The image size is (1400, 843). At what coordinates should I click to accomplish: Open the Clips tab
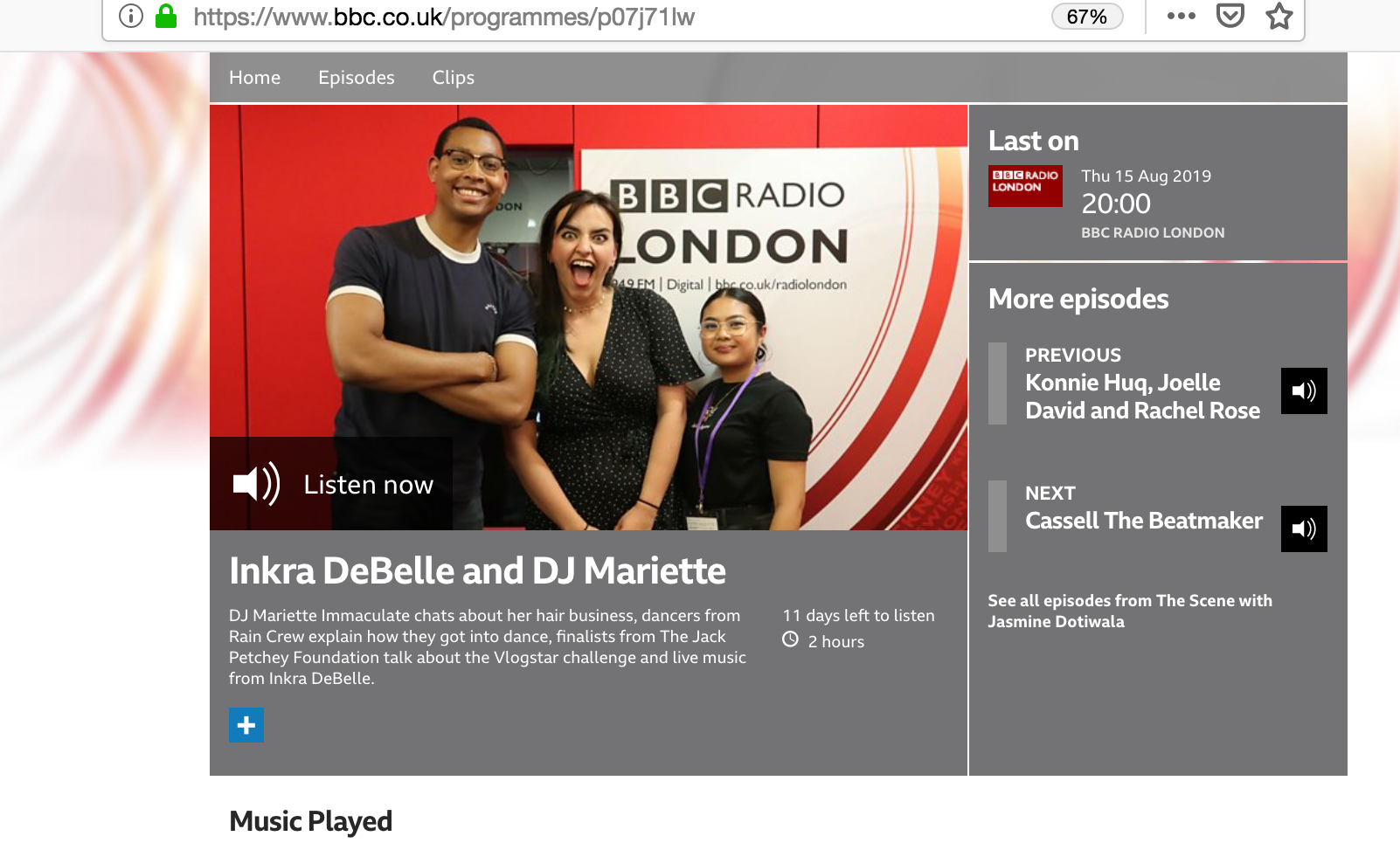[x=453, y=78]
